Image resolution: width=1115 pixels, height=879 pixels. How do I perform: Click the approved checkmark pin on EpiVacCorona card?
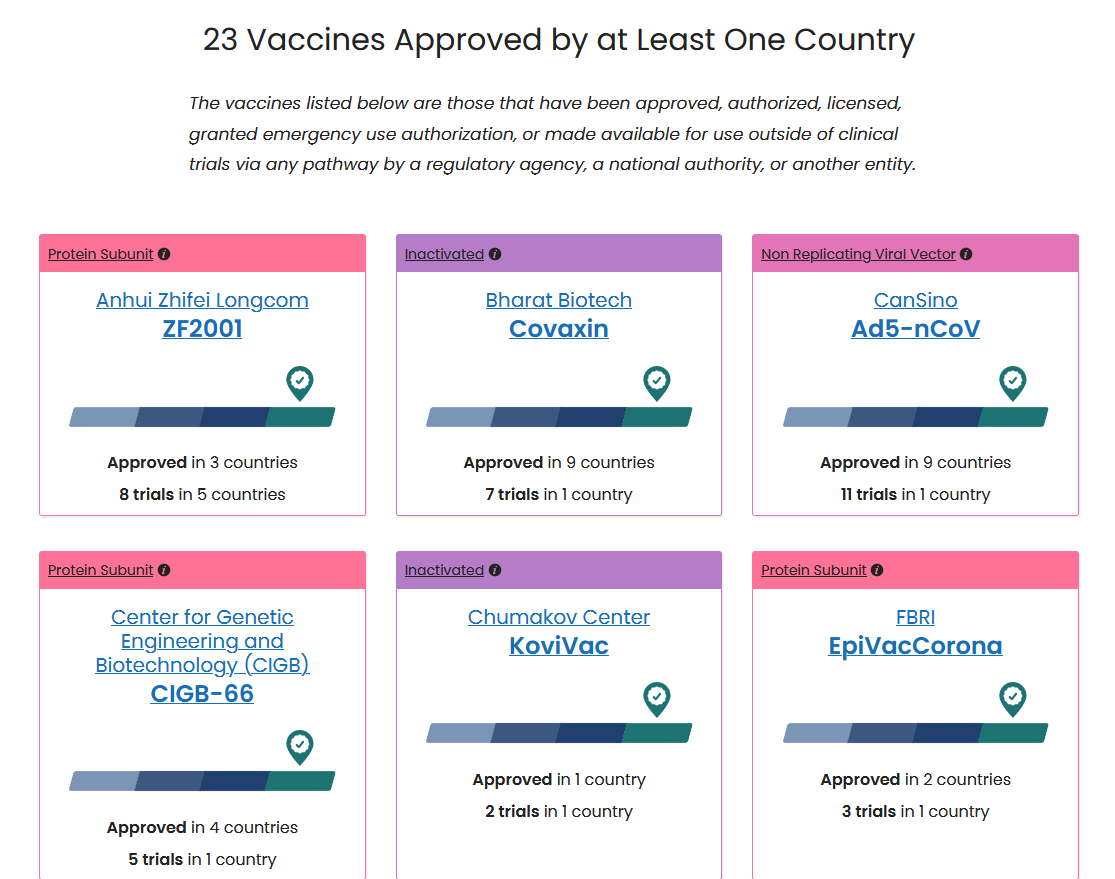click(1013, 700)
